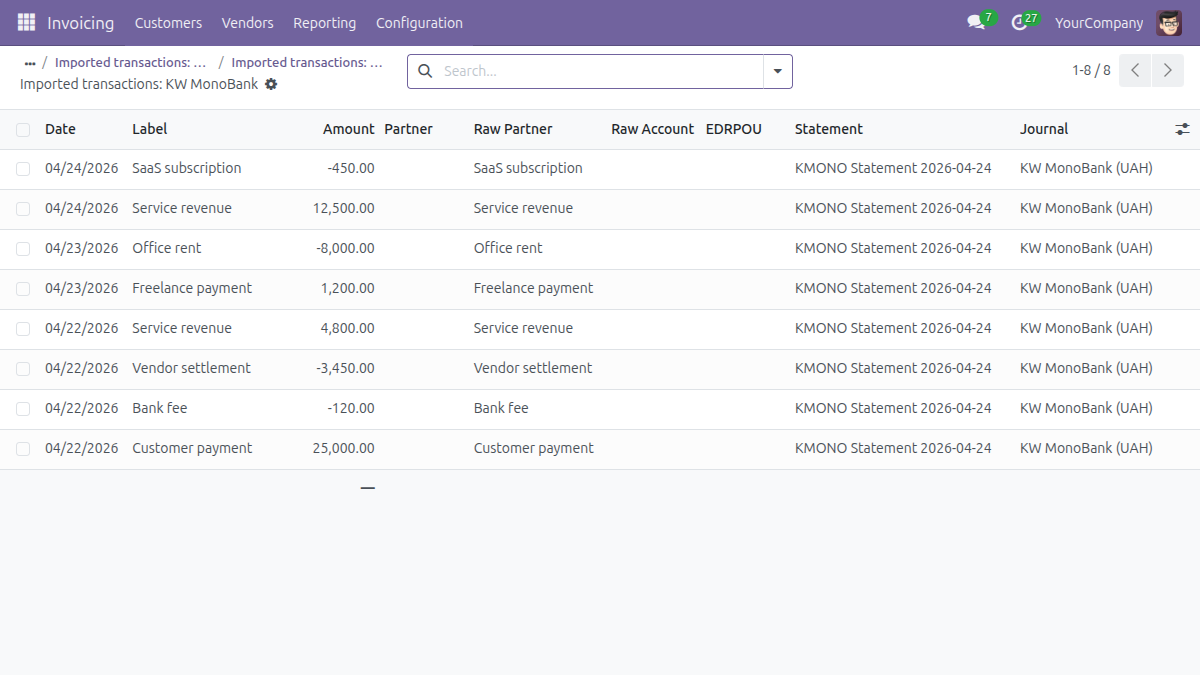The image size is (1200, 675).
Task: Click the 25,000.00 amount cell
Action: [x=344, y=448]
